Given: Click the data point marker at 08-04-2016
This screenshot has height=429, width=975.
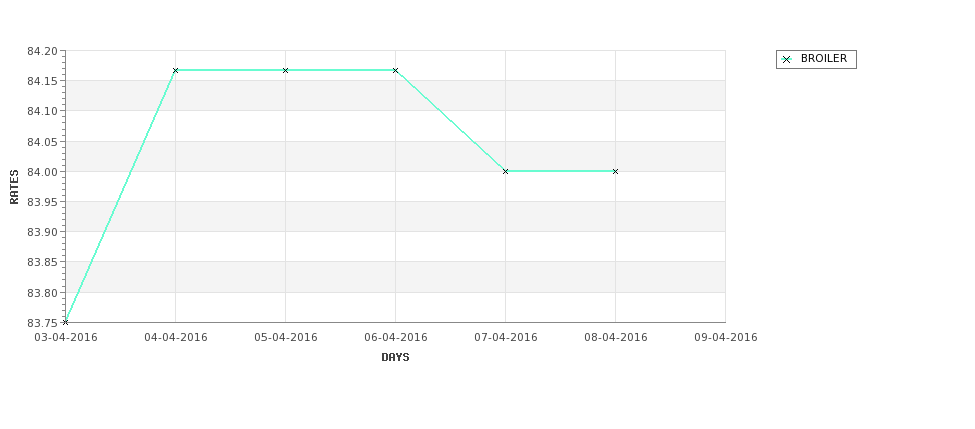Looking at the screenshot, I should coord(616,171).
